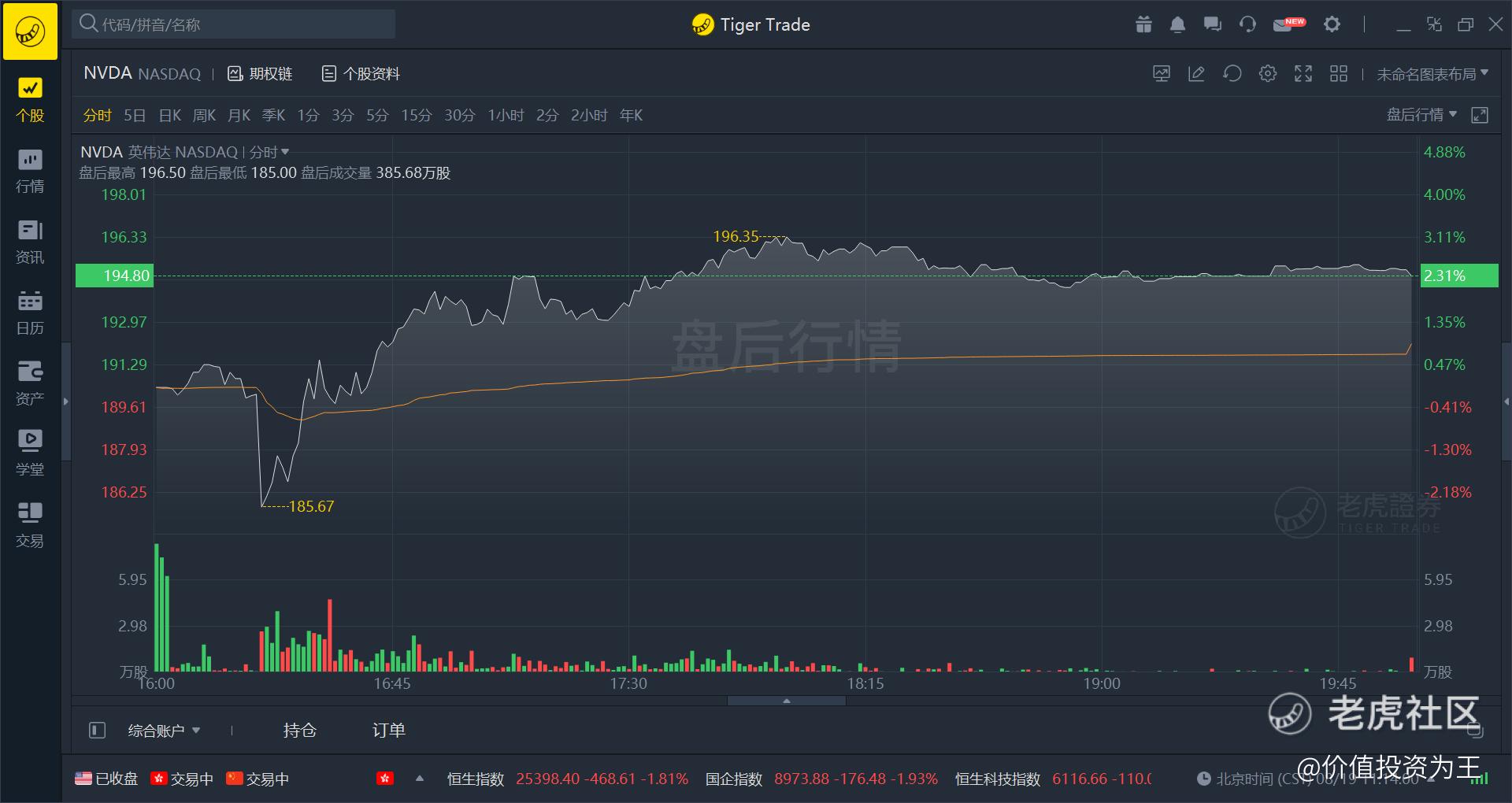Refresh the chart with the reload icon
The height and width of the screenshot is (803, 1512).
click(1232, 73)
